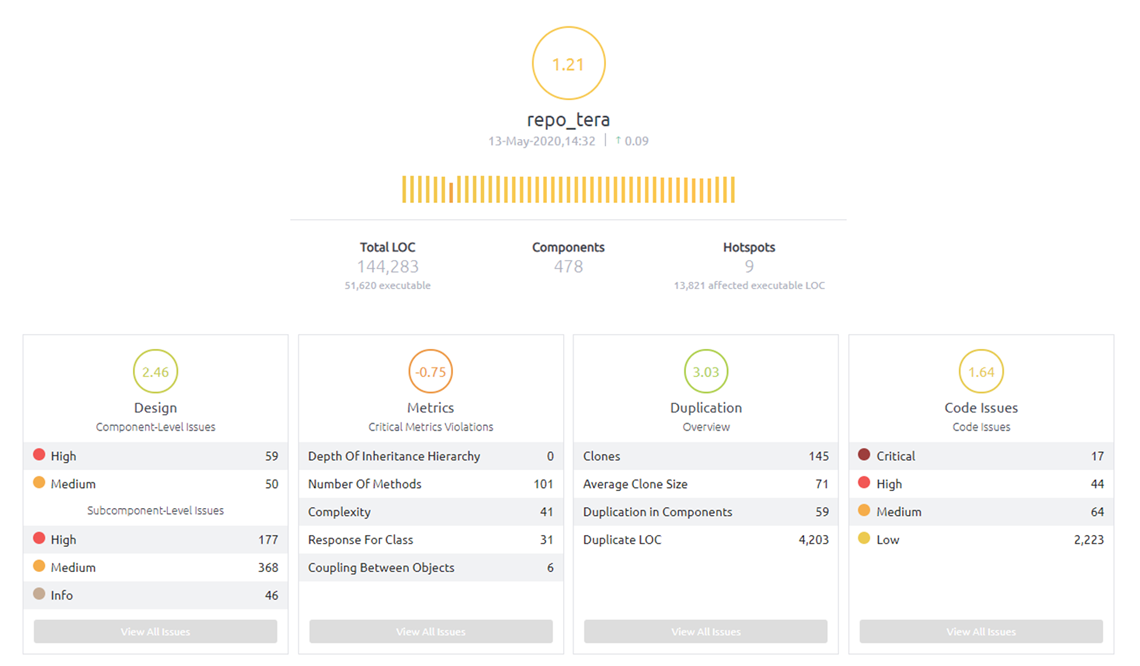
Task: Click the Component-Level High count 59
Action: point(271,456)
